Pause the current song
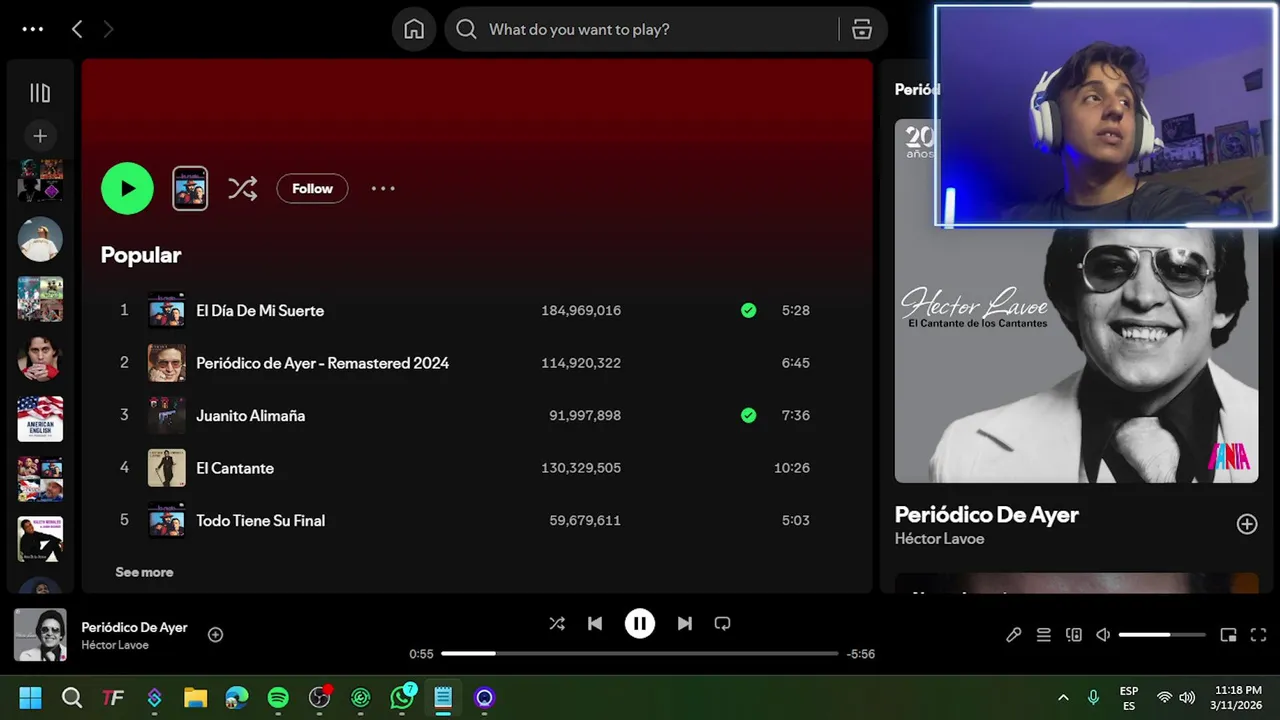Viewport: 1280px width, 720px height. 640,624
